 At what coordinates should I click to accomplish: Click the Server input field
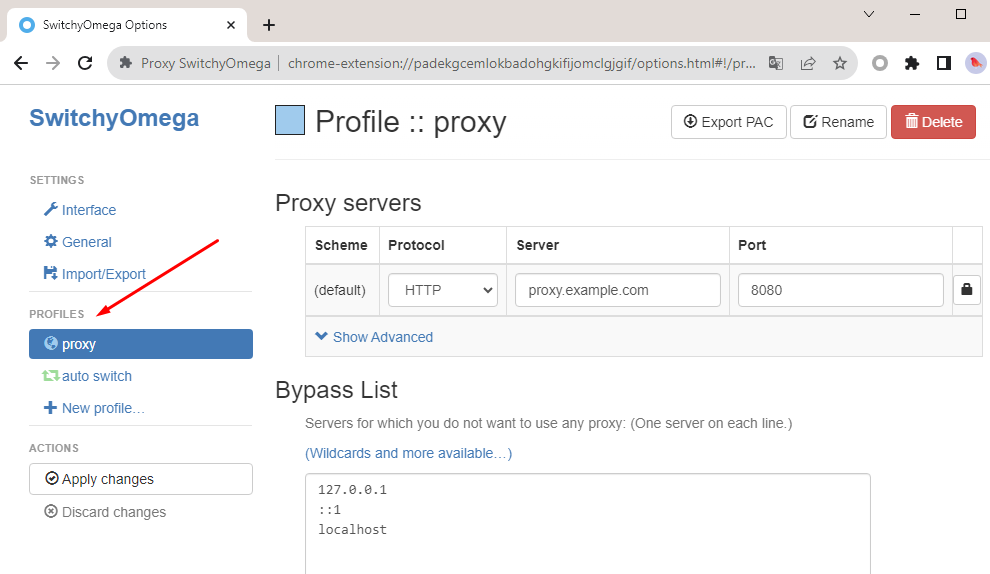(617, 290)
